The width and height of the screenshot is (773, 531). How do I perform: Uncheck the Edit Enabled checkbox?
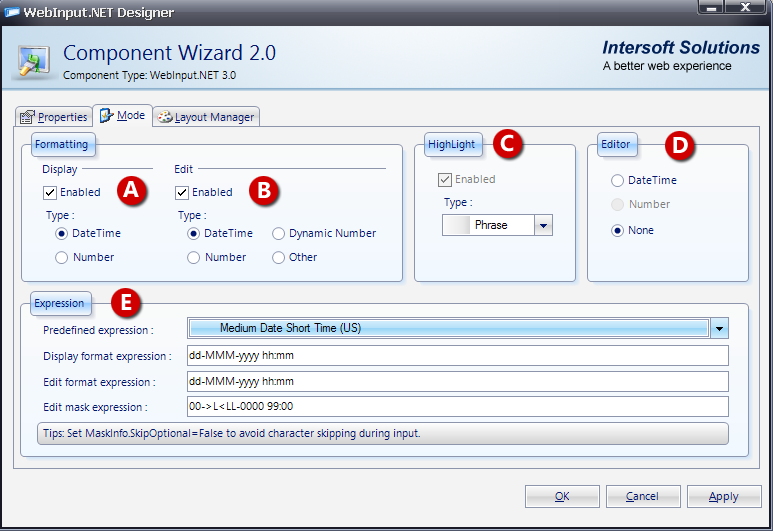coord(182,192)
